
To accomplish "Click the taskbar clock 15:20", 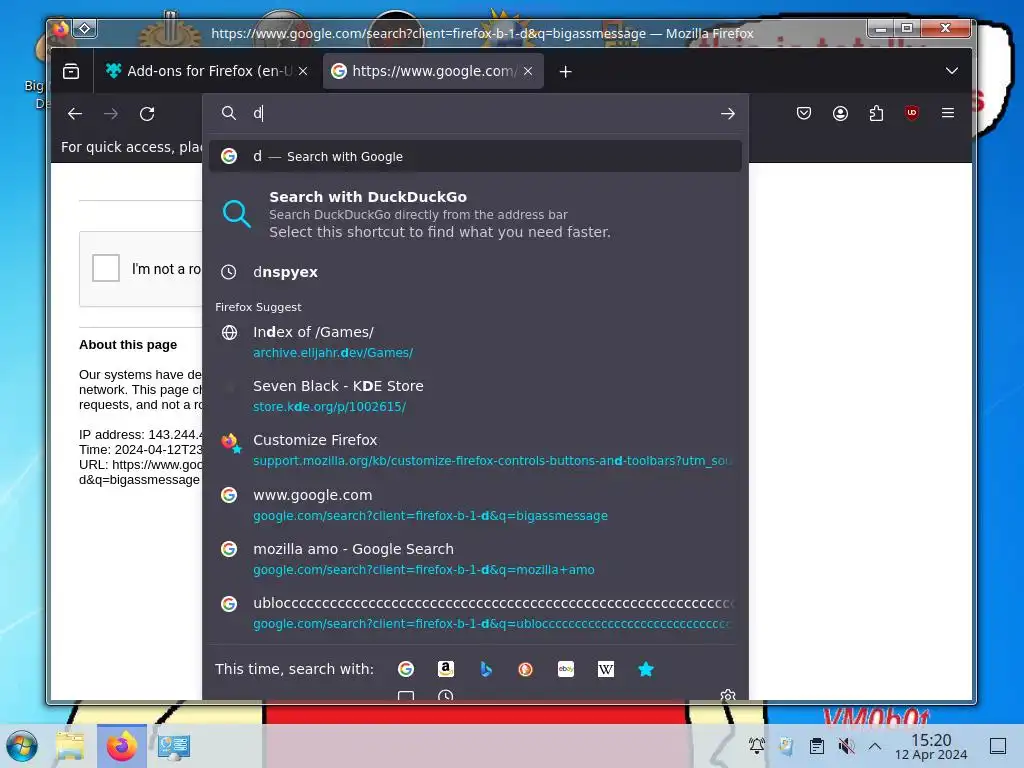I will click(931, 746).
